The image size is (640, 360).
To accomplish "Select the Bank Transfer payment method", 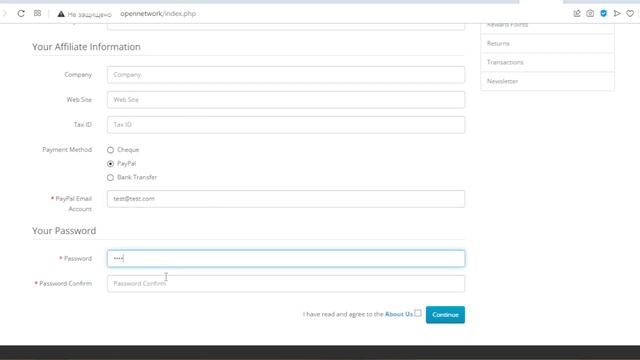I will pyautogui.click(x=110, y=178).
